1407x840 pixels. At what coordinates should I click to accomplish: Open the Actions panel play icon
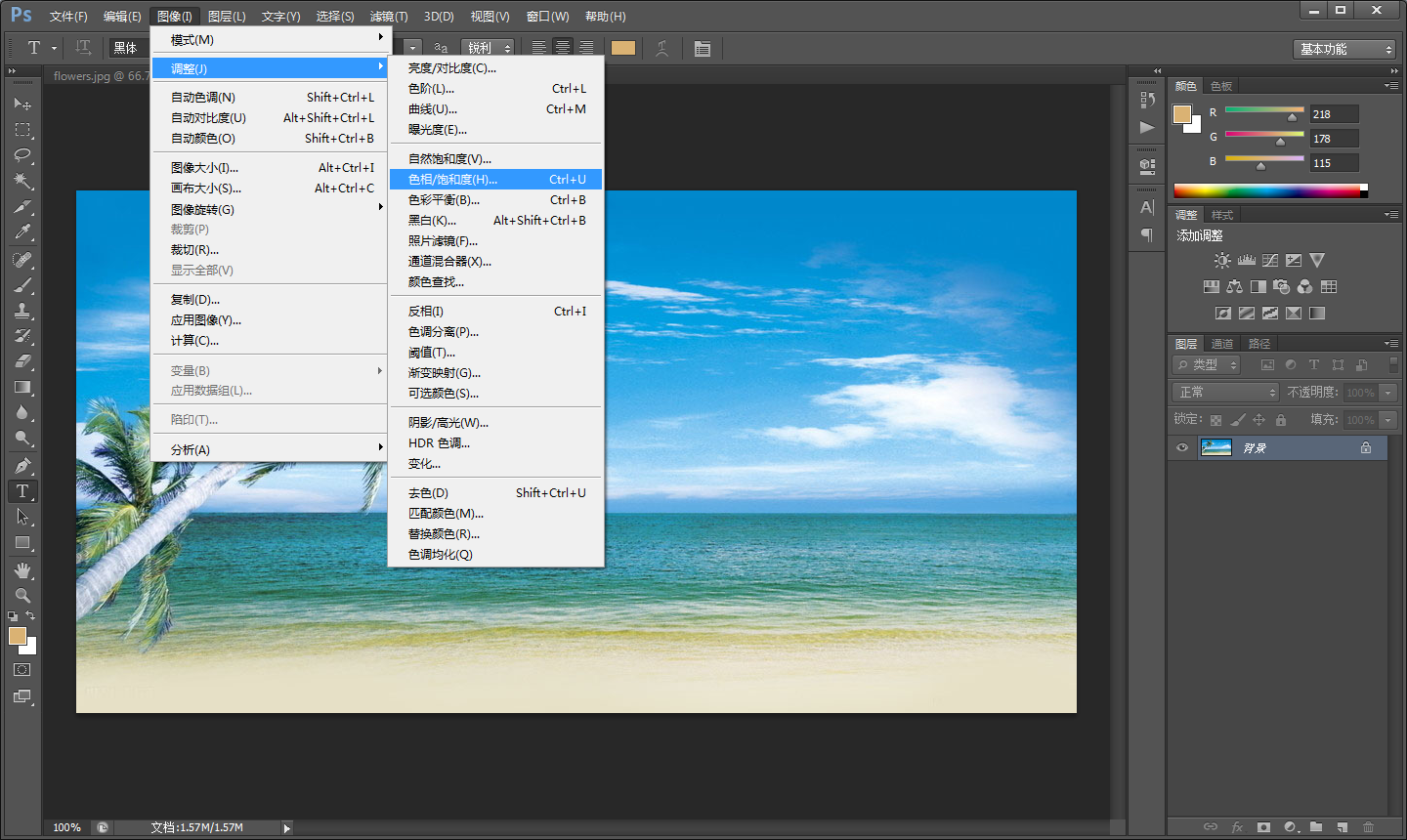pos(1147,128)
